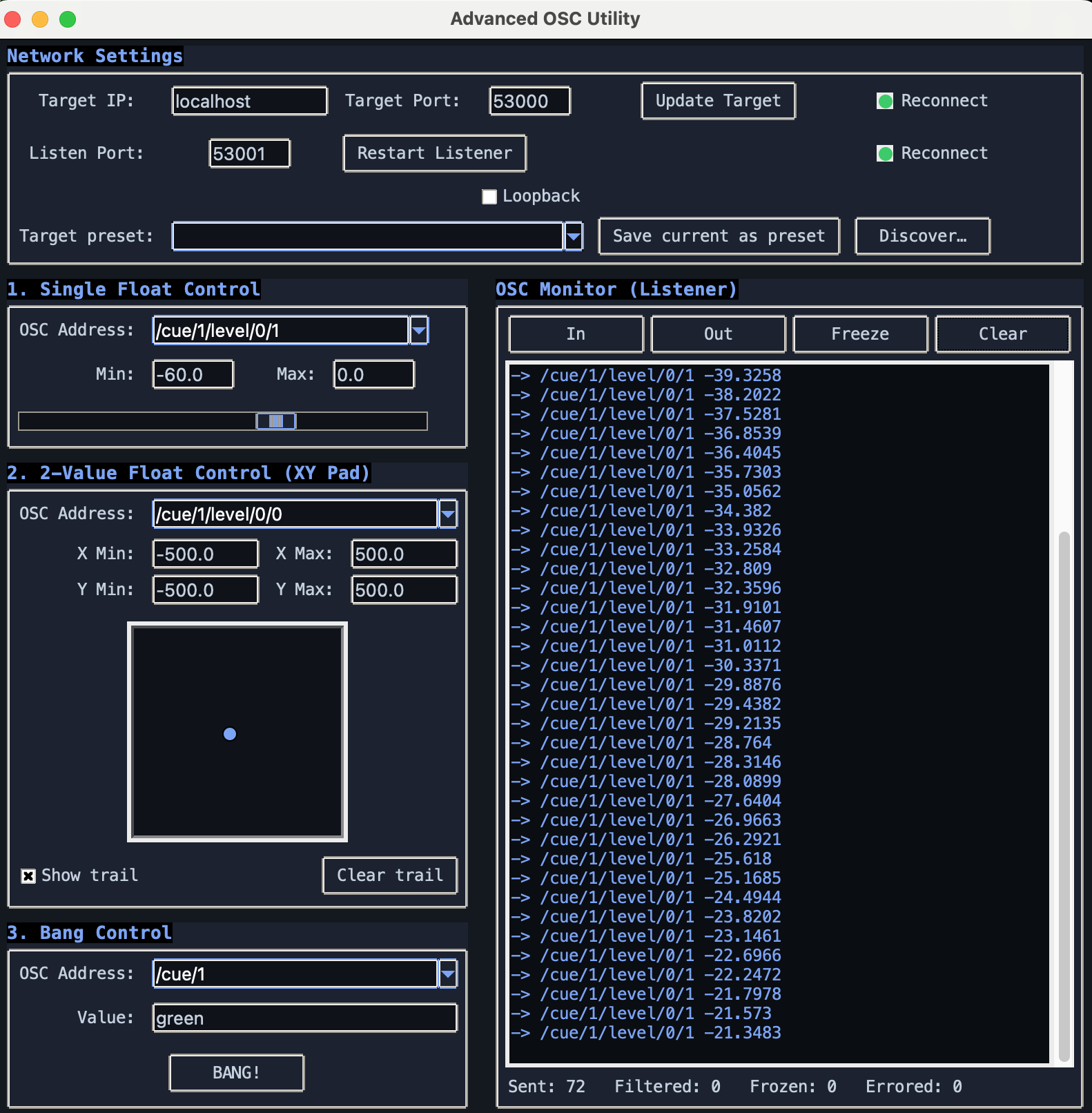This screenshot has width=1092, height=1113.
Task: Click the Max value field 0.0
Action: click(374, 375)
